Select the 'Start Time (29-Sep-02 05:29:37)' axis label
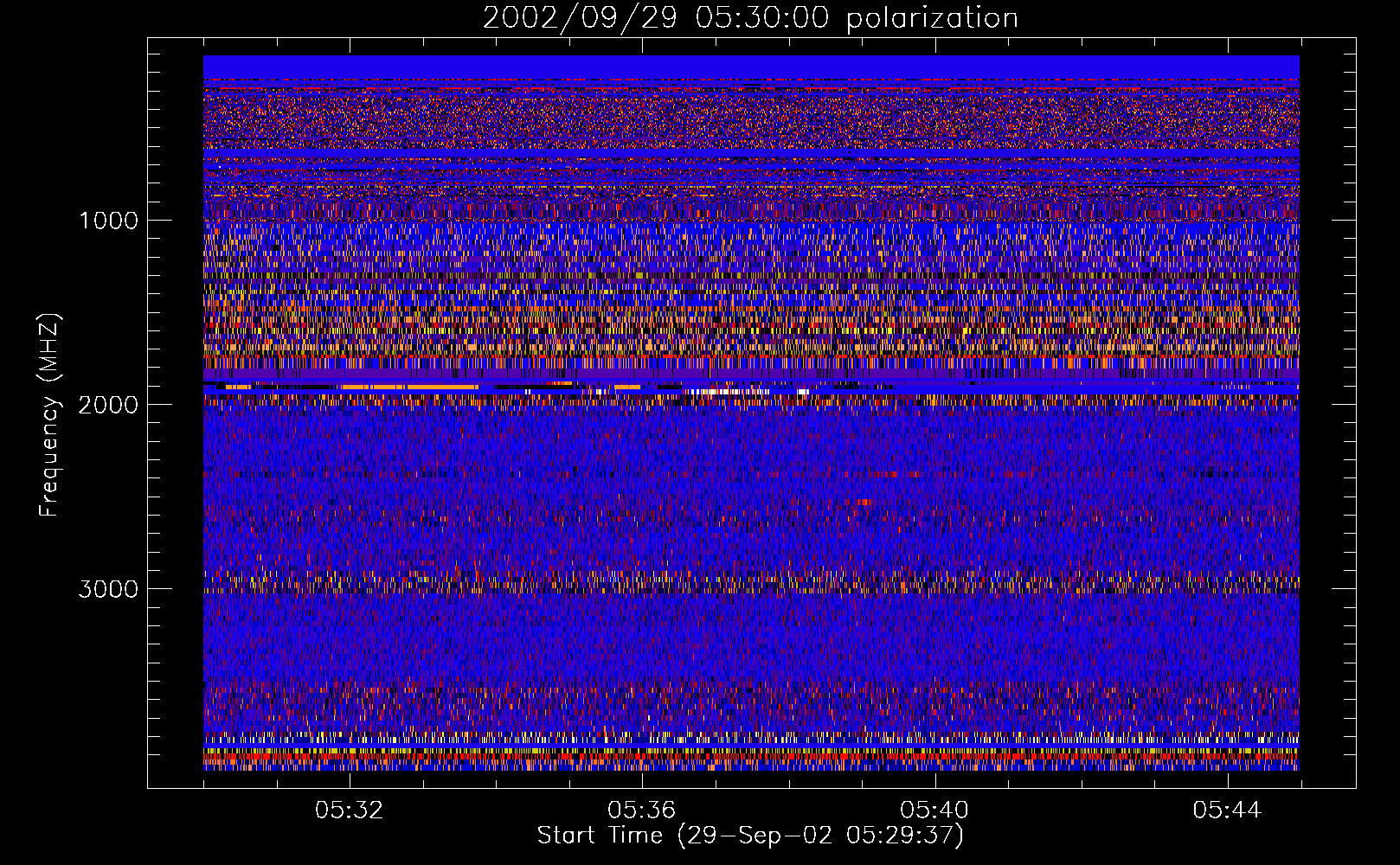 tap(750, 836)
